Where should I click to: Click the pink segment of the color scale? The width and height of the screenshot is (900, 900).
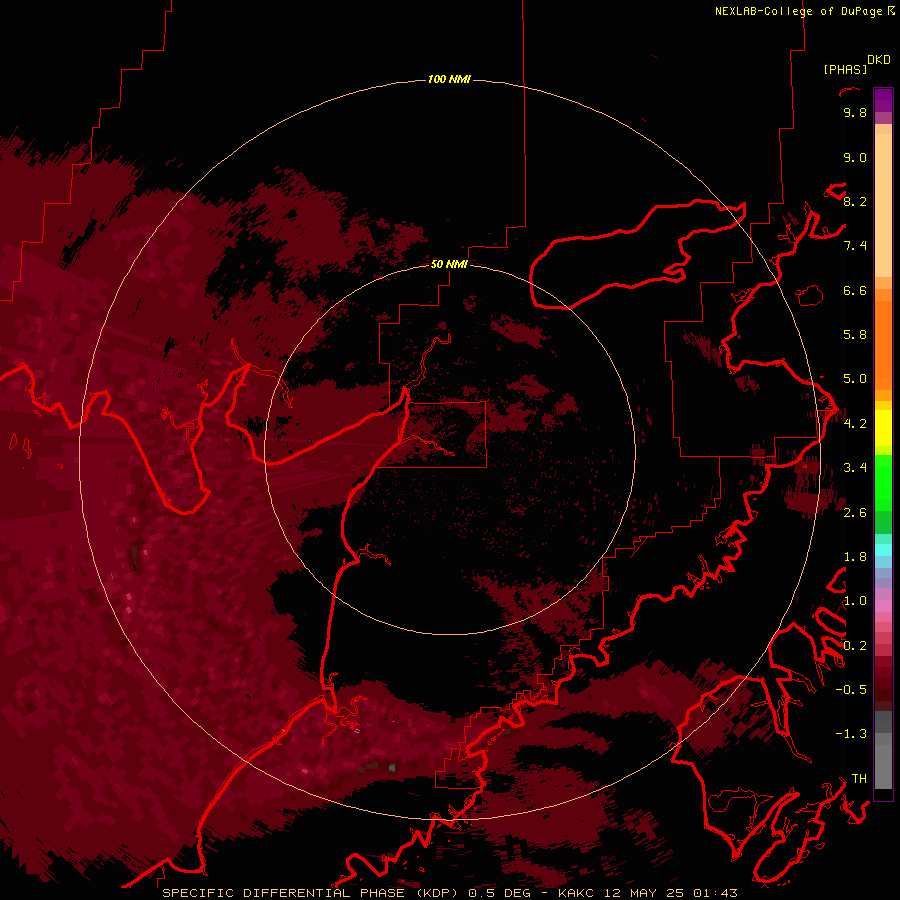(883, 606)
